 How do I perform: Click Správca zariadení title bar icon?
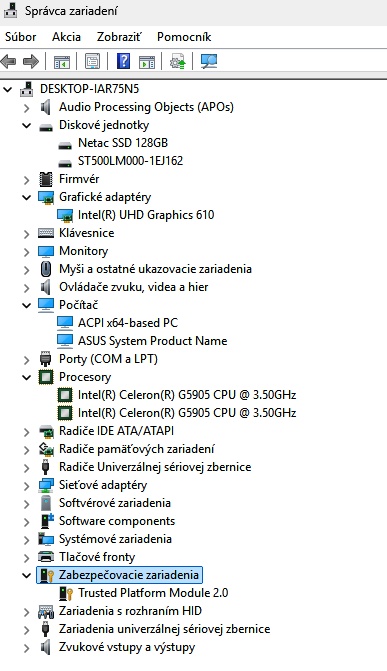(x=10, y=10)
